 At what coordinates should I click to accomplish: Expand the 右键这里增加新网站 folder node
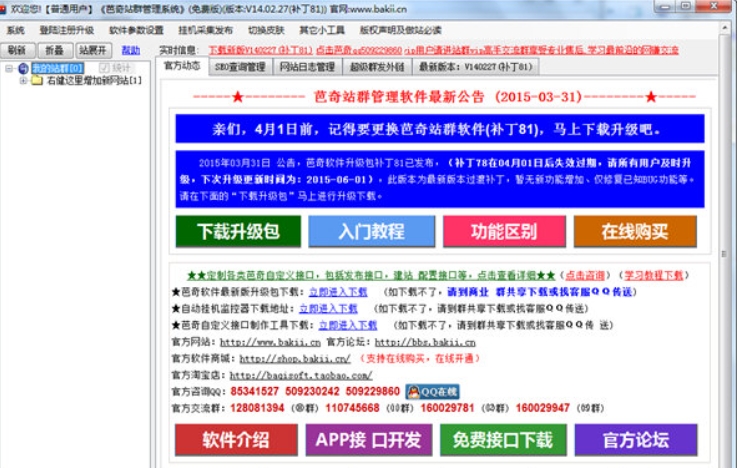(23, 81)
